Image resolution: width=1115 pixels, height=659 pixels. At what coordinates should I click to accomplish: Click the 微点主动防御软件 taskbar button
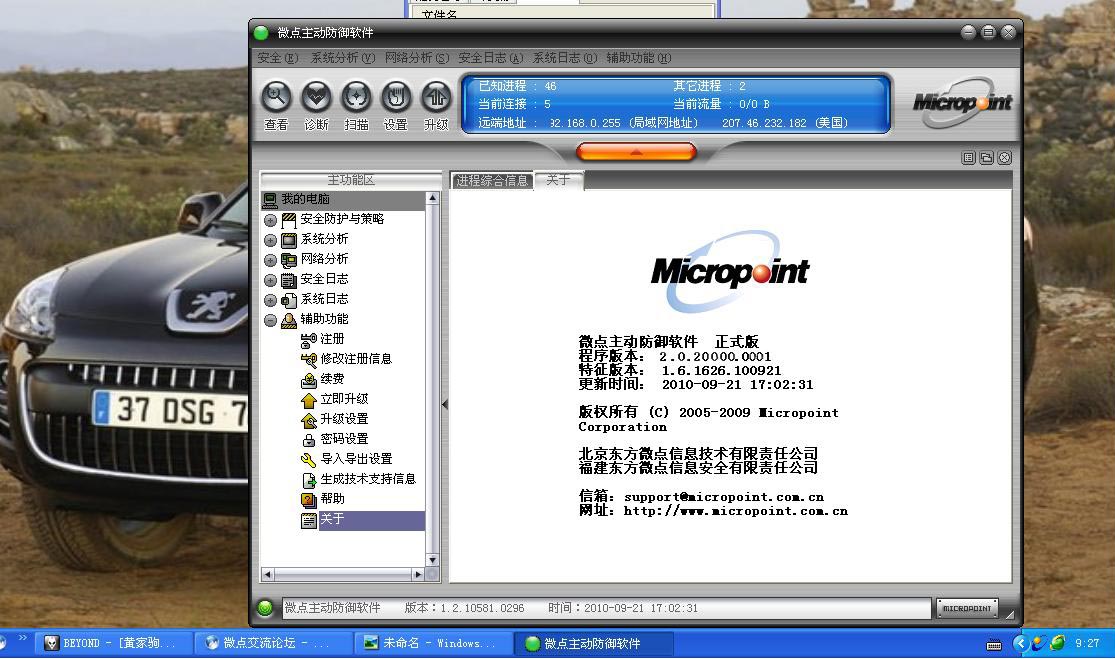coord(594,643)
